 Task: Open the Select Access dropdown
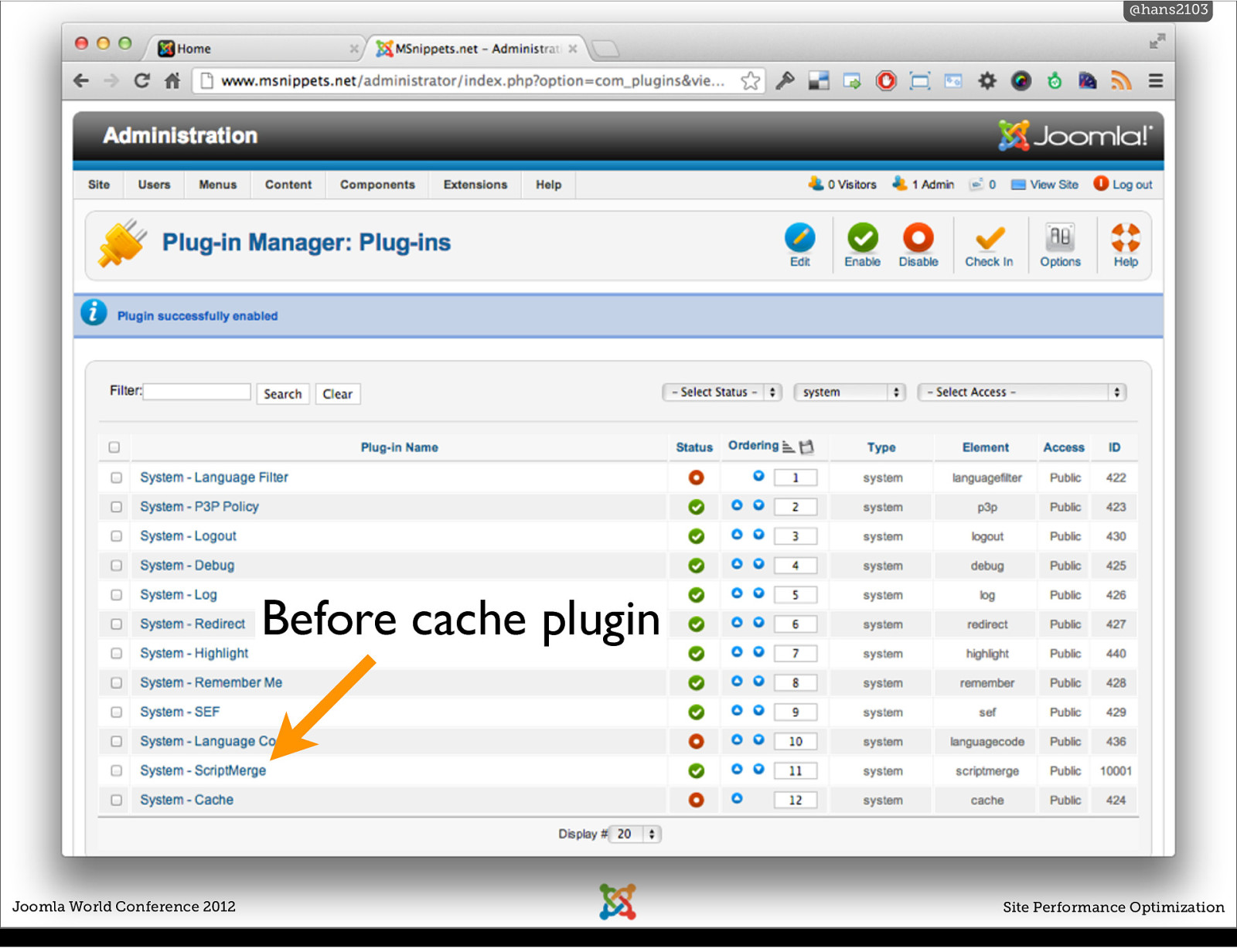click(x=1021, y=393)
